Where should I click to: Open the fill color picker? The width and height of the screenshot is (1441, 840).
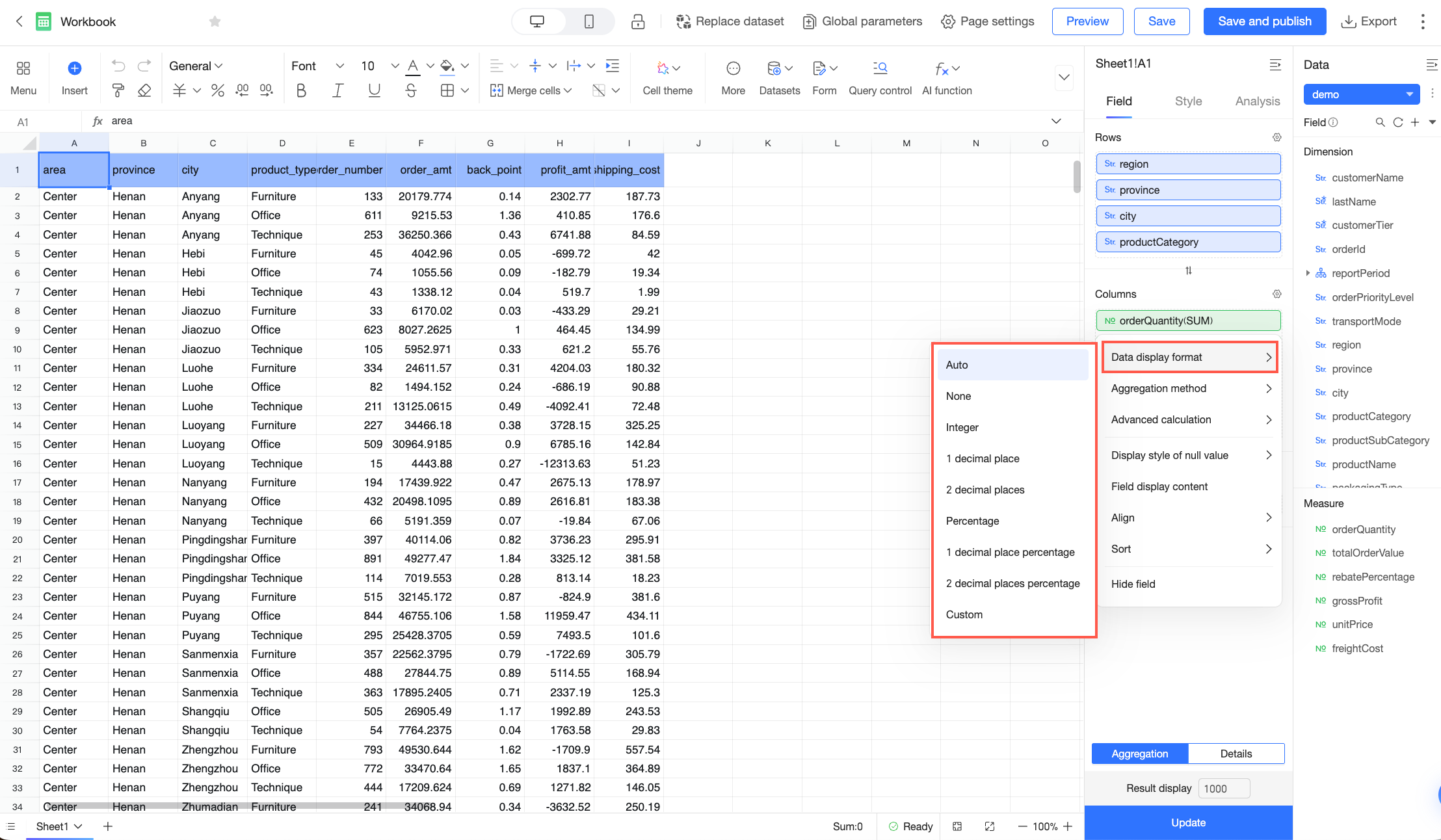click(x=447, y=66)
